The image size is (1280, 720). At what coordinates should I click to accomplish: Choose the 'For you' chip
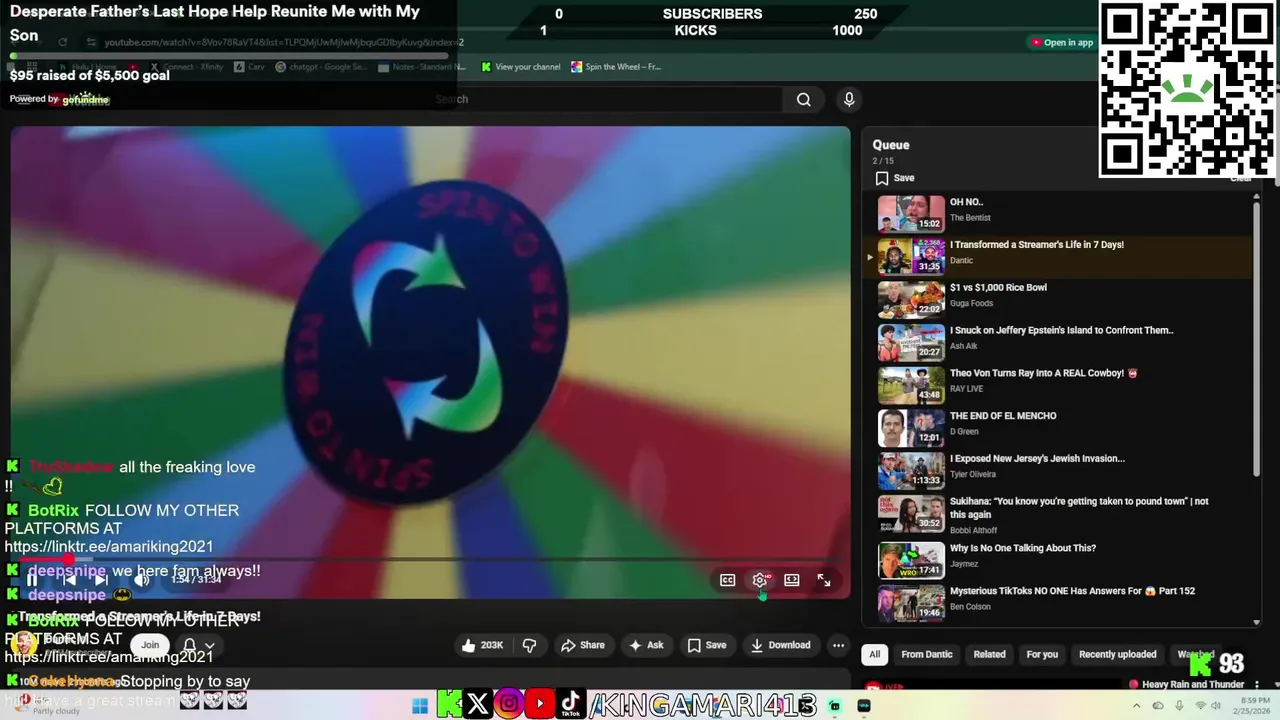coord(1042,654)
